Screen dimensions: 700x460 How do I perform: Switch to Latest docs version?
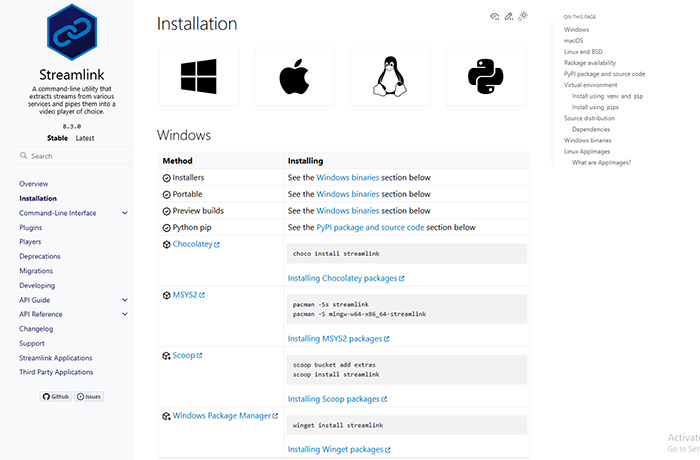pos(85,138)
